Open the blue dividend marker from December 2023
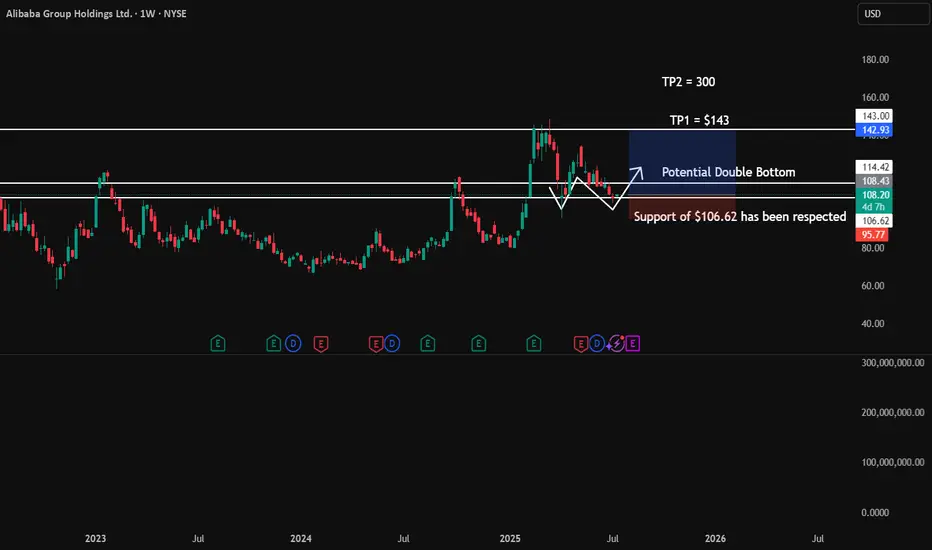932x550 pixels. click(x=293, y=343)
